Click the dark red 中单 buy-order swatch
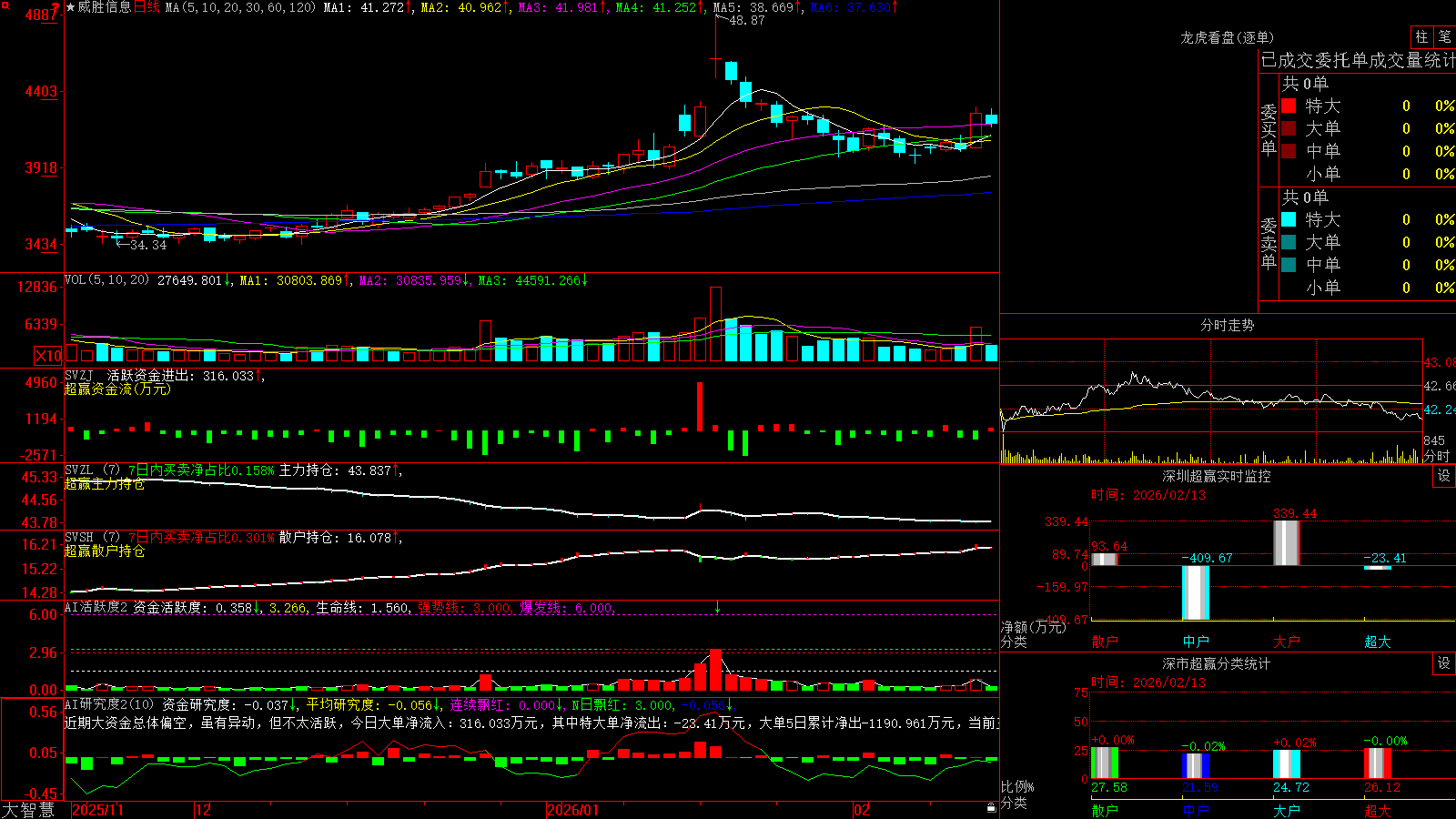1456x819 pixels. coord(1289,151)
